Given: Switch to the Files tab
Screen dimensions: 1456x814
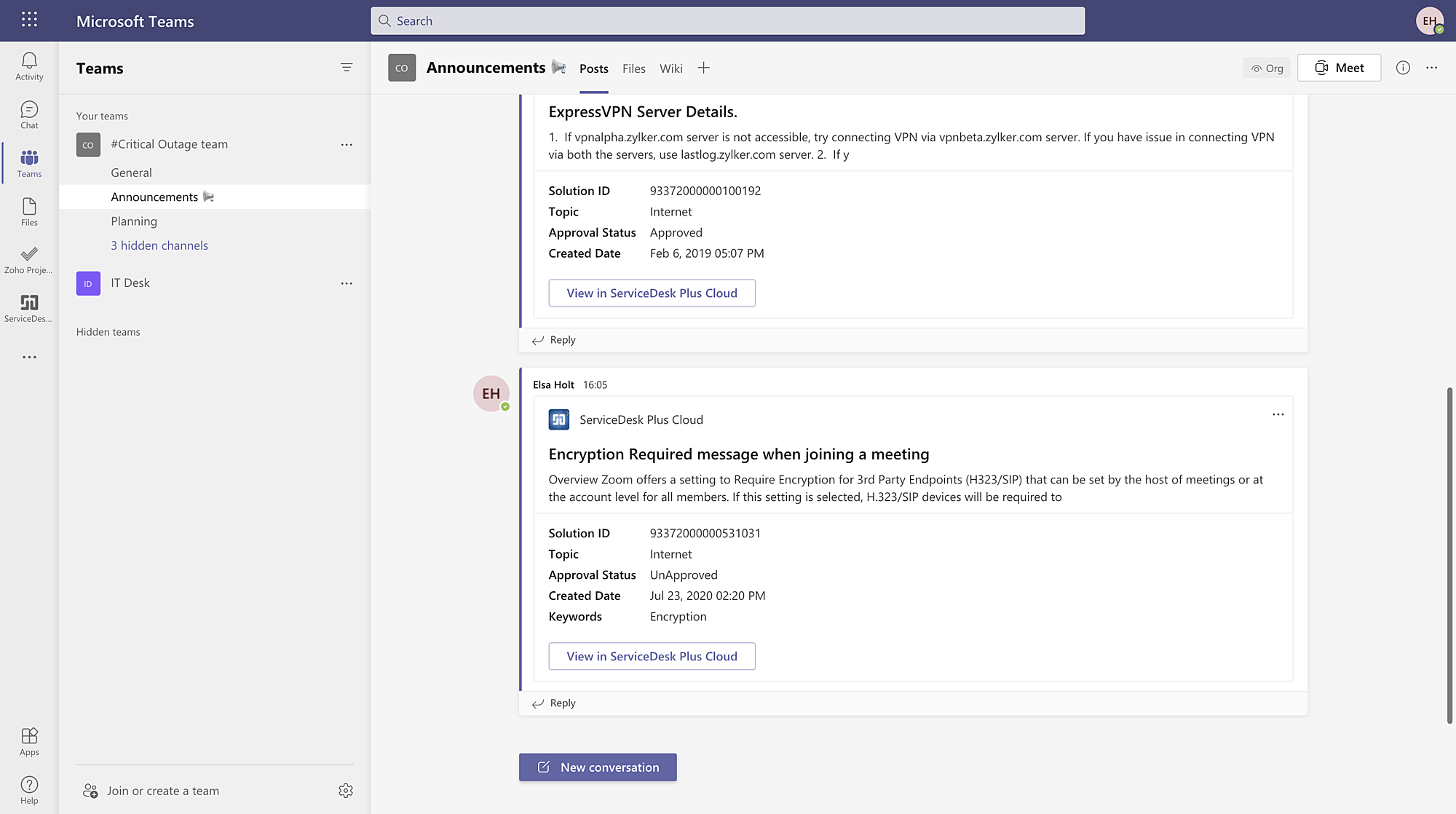Looking at the screenshot, I should [x=634, y=68].
